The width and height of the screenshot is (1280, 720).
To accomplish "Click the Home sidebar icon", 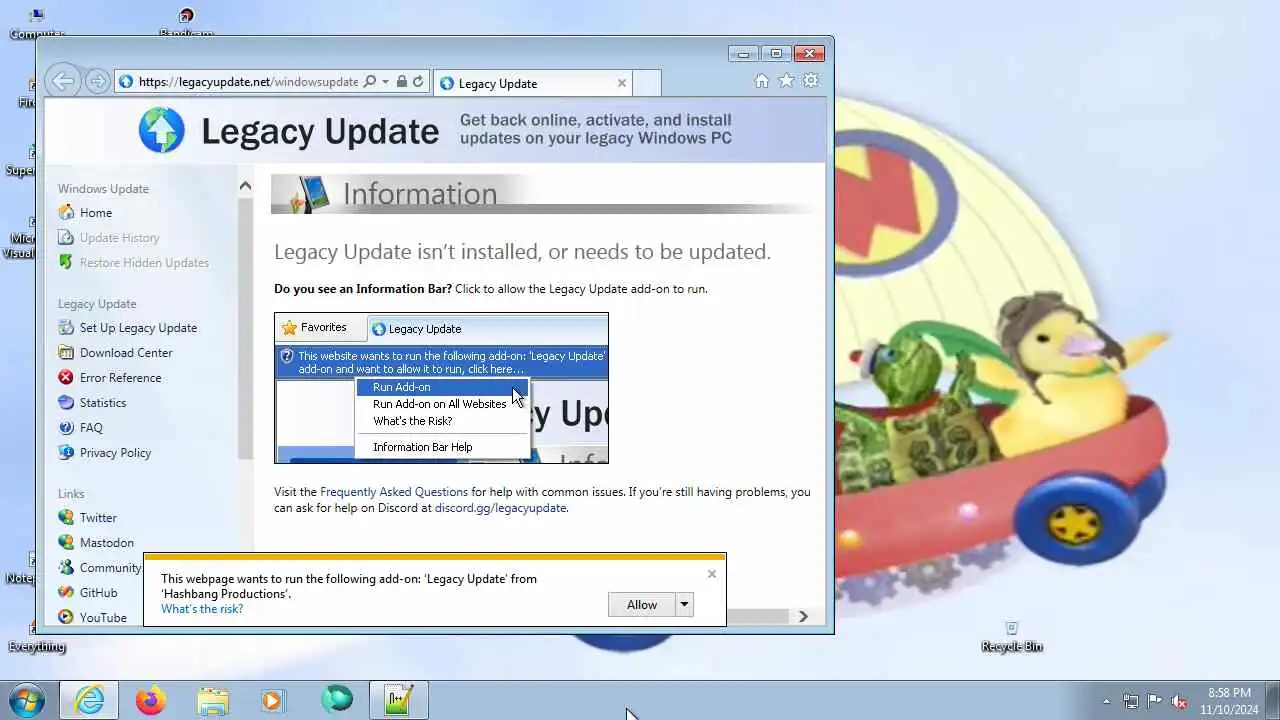I will click(66, 212).
